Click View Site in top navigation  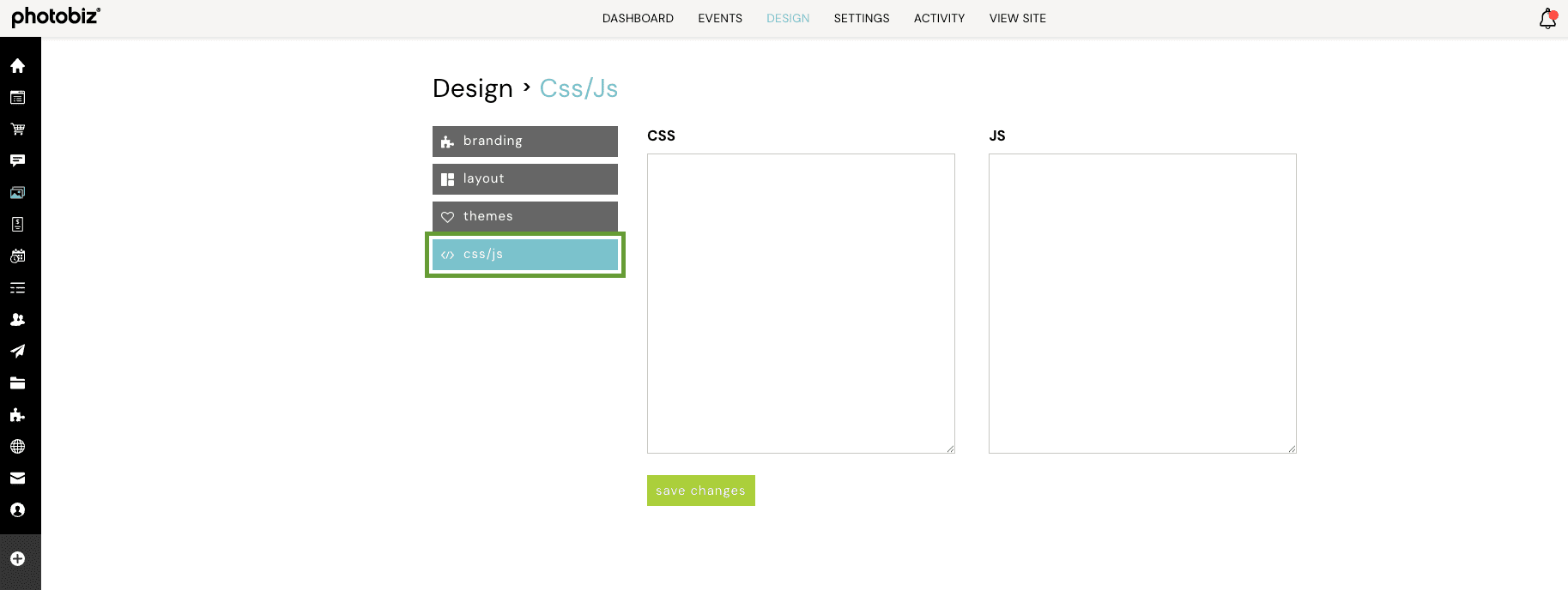[x=1018, y=18]
